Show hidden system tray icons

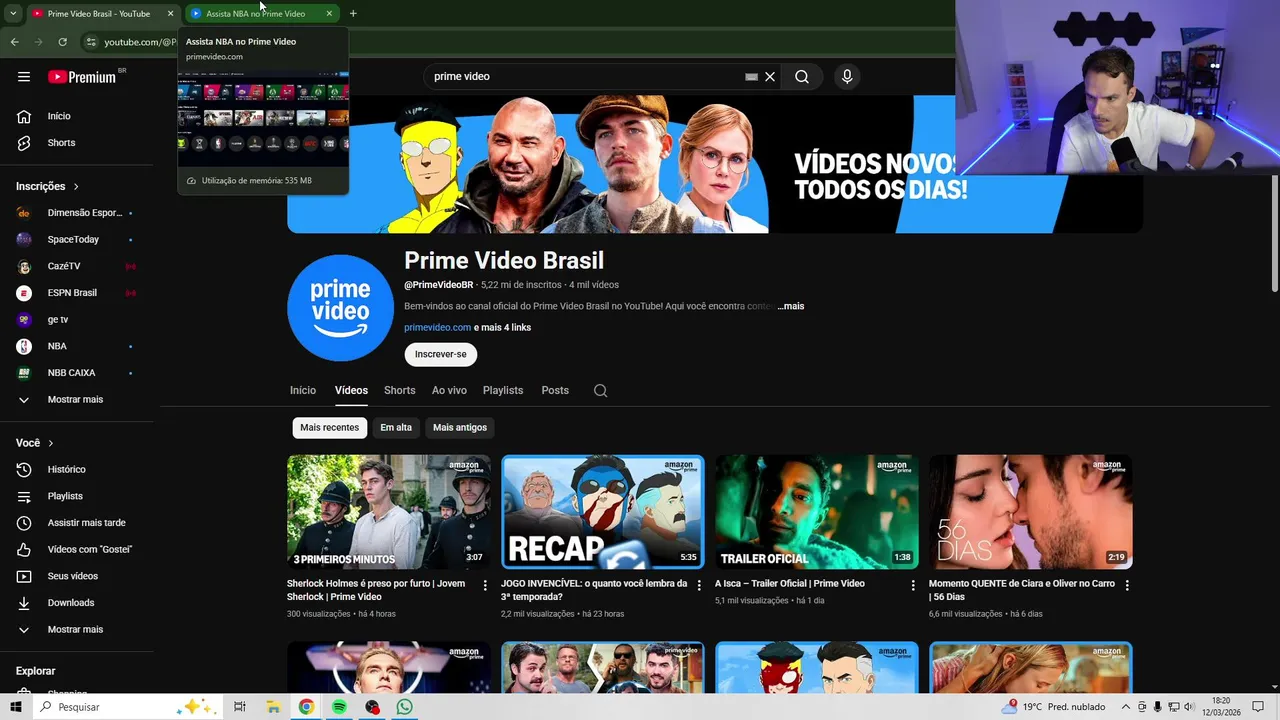click(1124, 707)
